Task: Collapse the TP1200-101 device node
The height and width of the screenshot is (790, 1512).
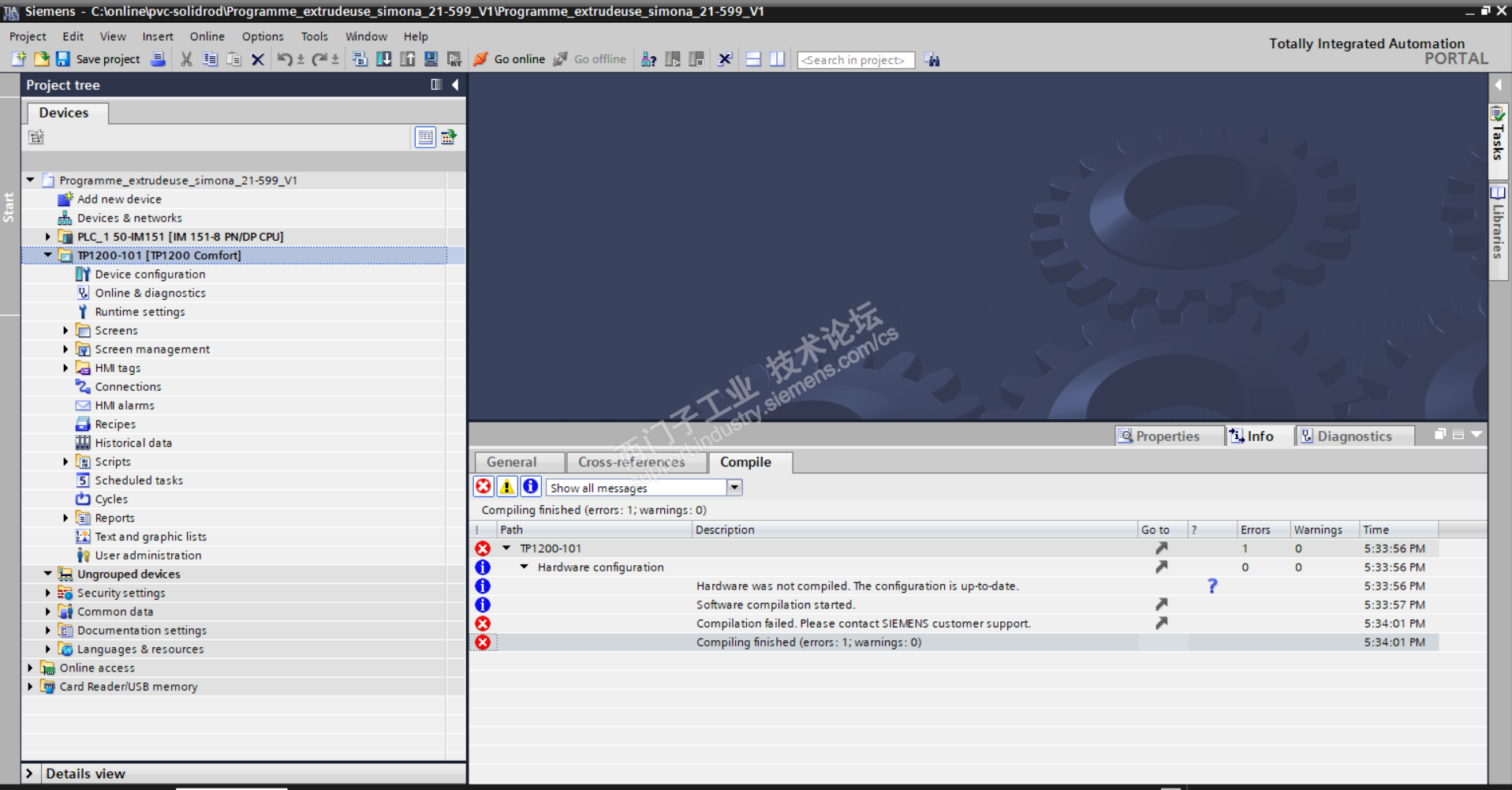Action: point(48,255)
